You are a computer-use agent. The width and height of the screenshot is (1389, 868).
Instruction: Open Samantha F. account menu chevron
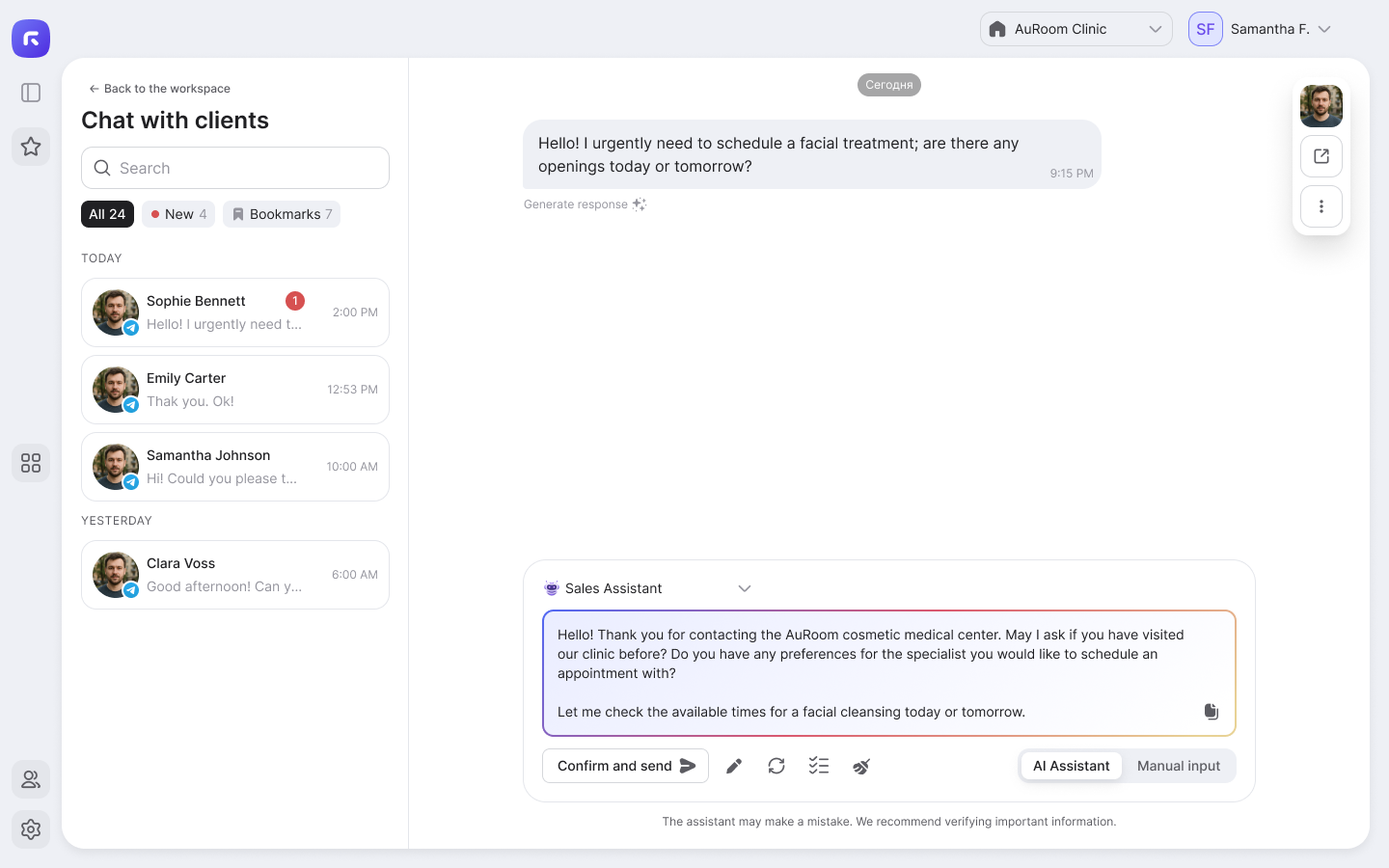click(x=1324, y=29)
